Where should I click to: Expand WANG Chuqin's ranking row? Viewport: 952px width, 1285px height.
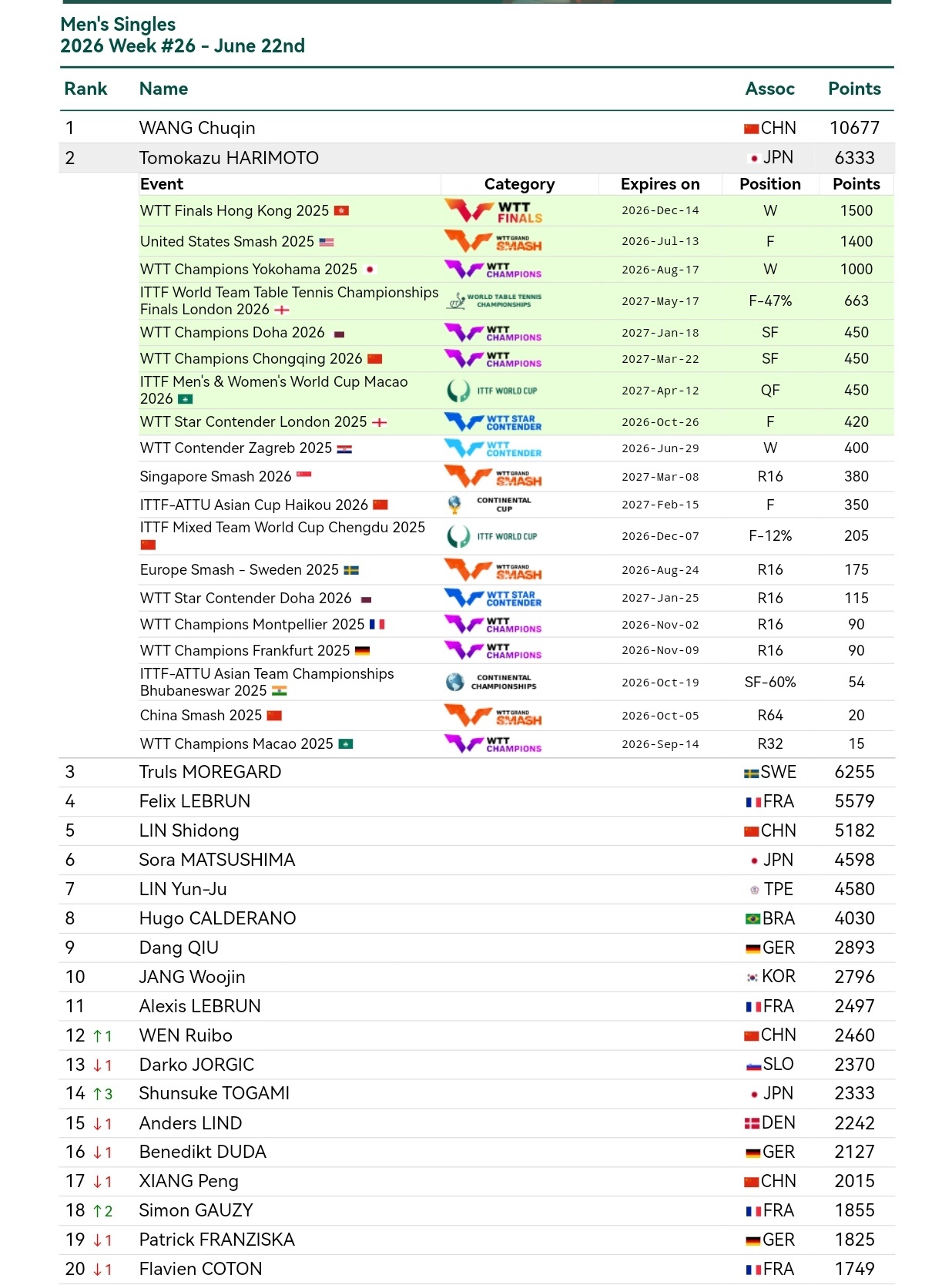click(477, 128)
